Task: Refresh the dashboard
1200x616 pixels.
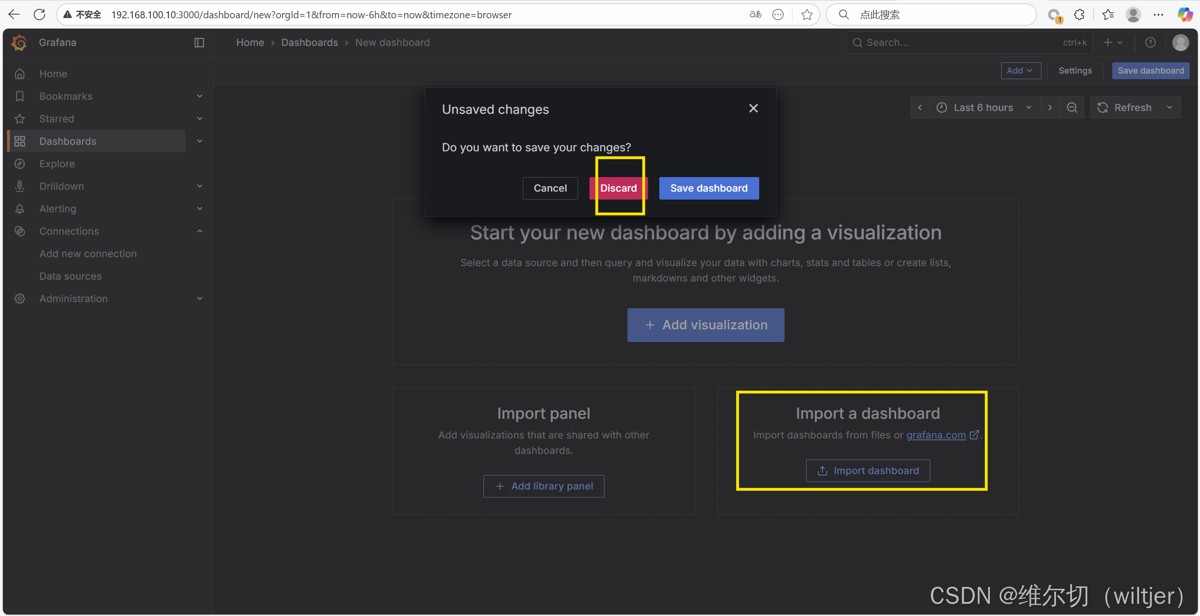Action: [1124, 108]
